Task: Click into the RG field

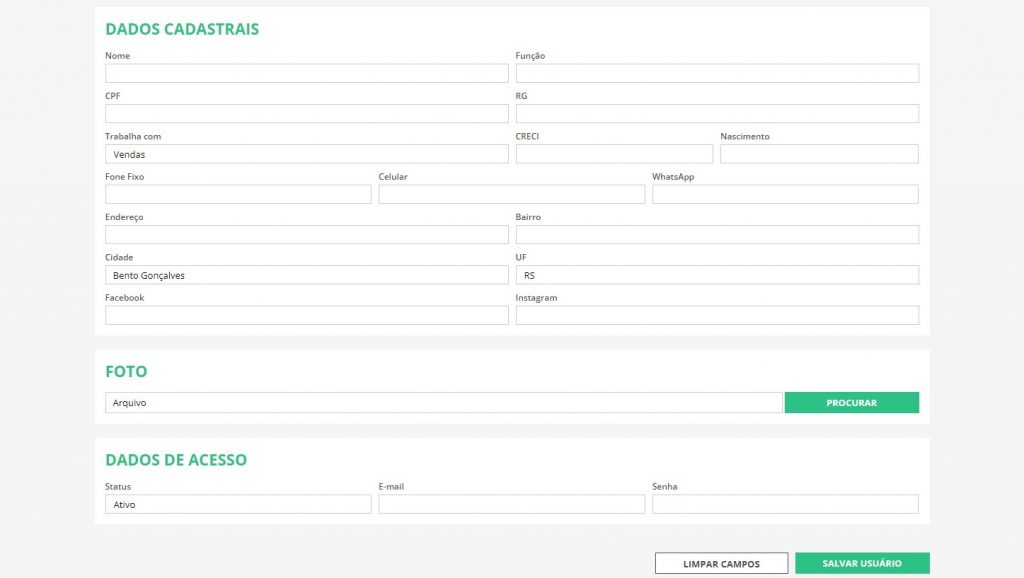Action: (717, 114)
